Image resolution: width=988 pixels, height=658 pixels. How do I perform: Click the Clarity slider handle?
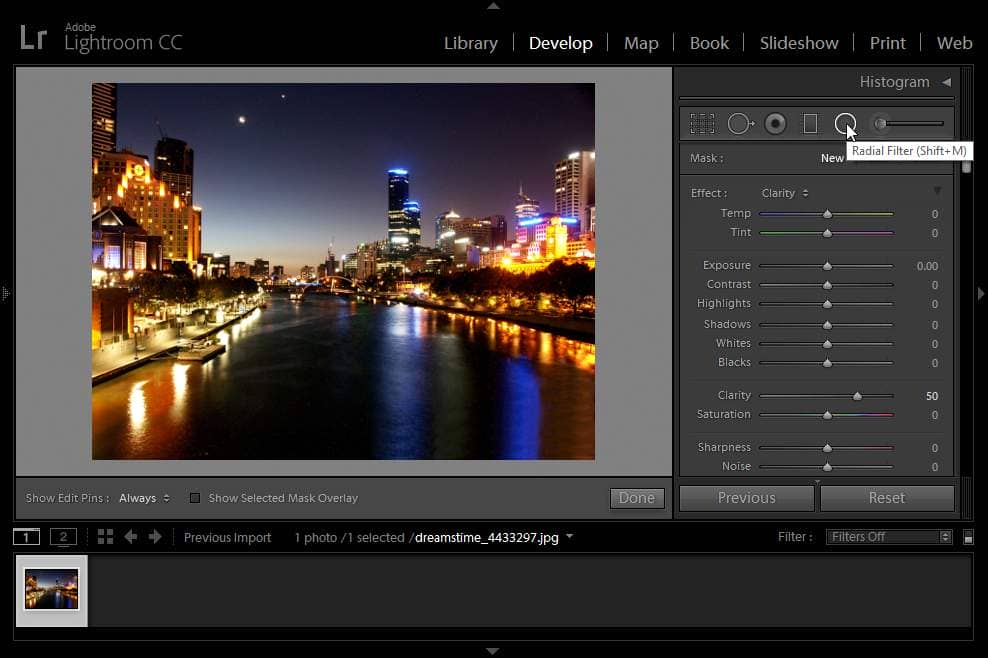pos(857,396)
